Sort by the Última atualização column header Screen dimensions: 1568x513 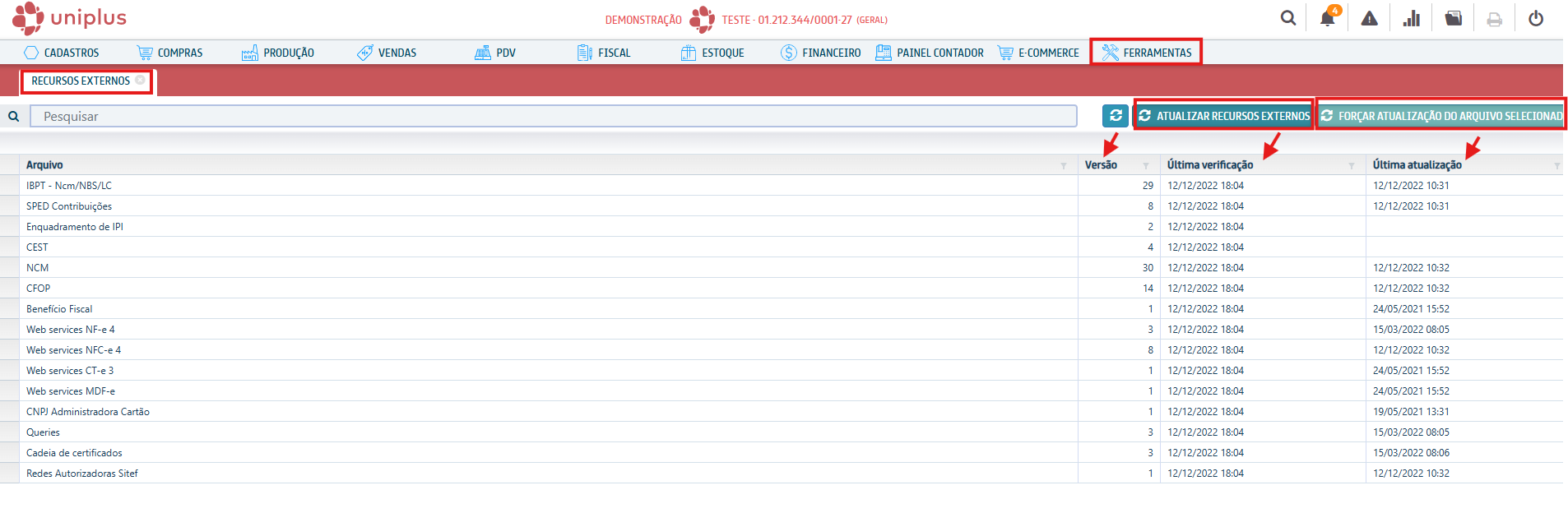[1417, 165]
